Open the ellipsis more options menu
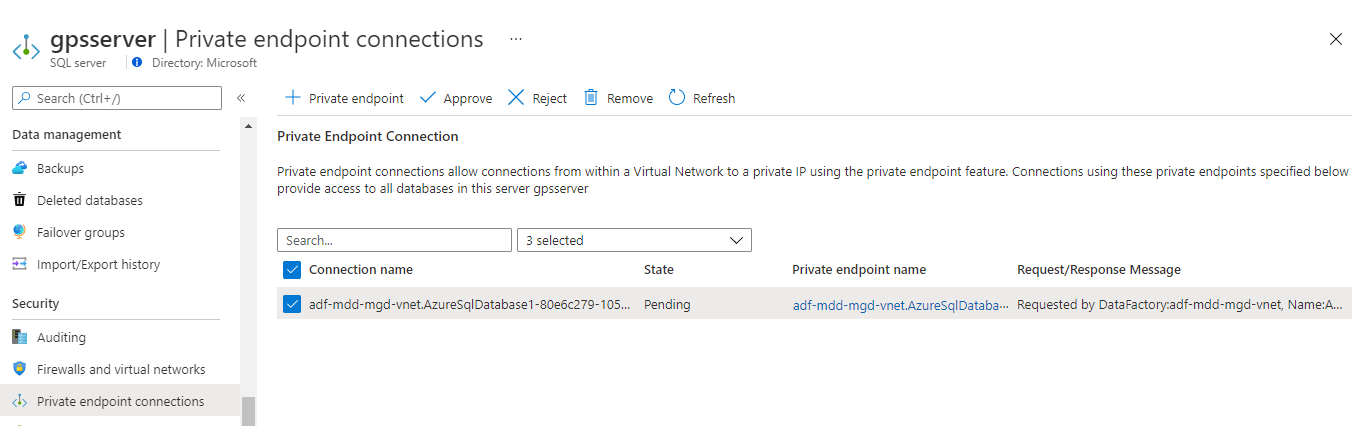Viewport: 1362px width, 426px height. tap(516, 39)
